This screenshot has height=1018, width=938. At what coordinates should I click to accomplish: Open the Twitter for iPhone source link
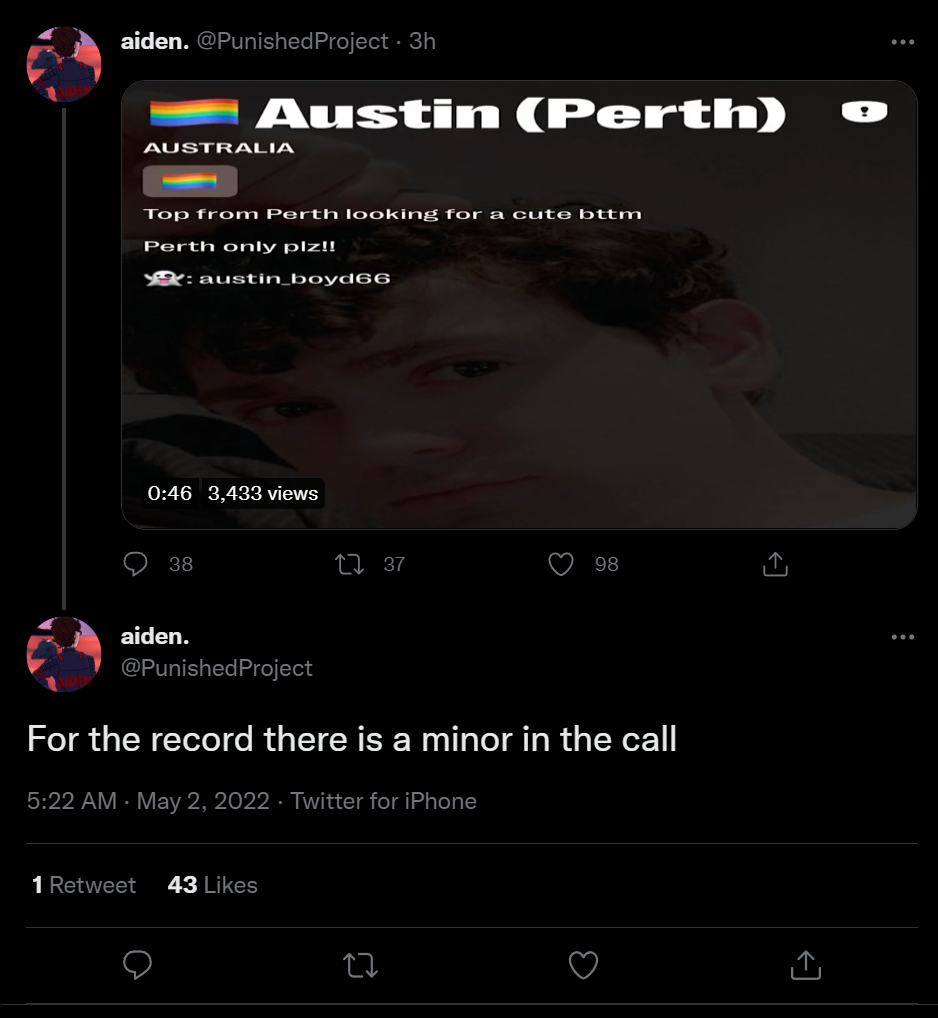(x=383, y=801)
